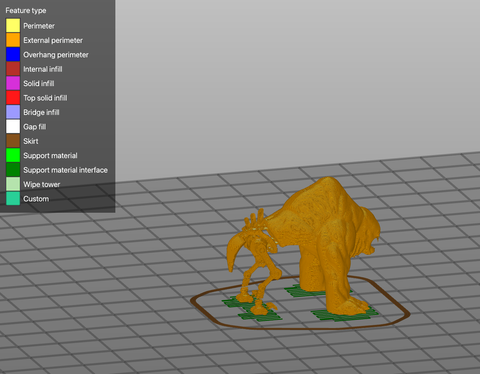480x374 pixels.
Task: Select the Internal infill color swatch
Action: 13,69
